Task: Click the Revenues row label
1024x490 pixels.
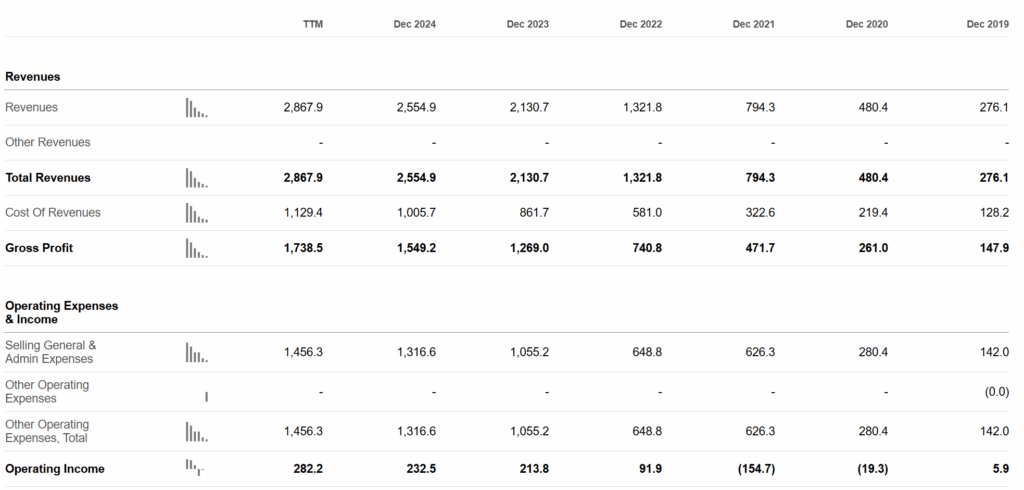Action: 31,107
